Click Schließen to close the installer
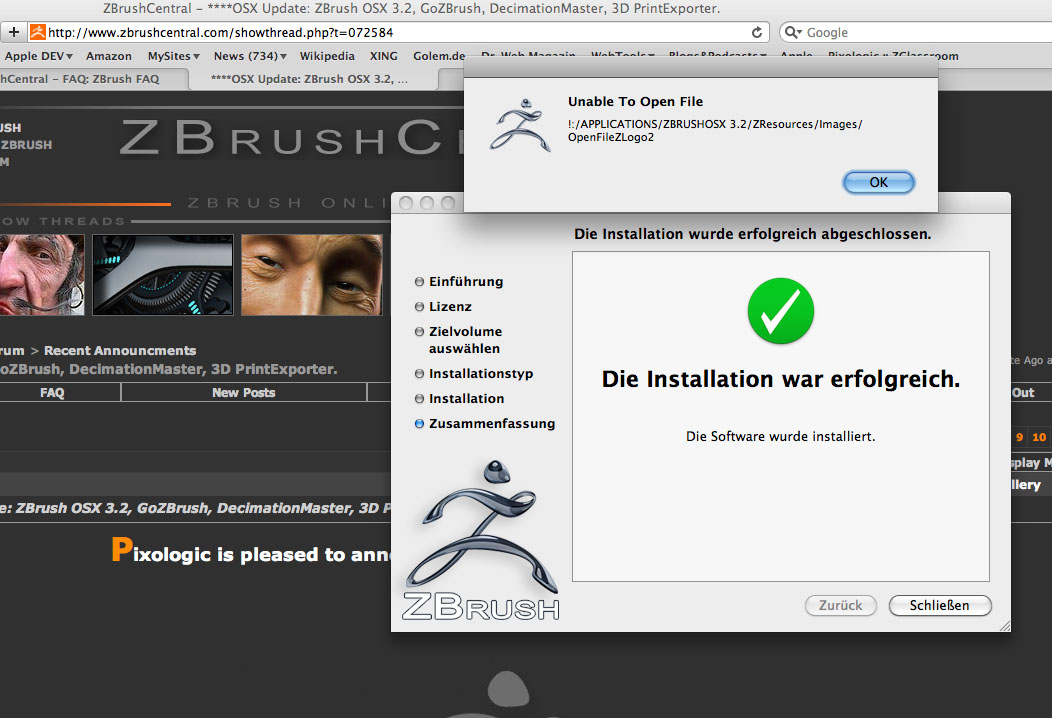 tap(939, 605)
